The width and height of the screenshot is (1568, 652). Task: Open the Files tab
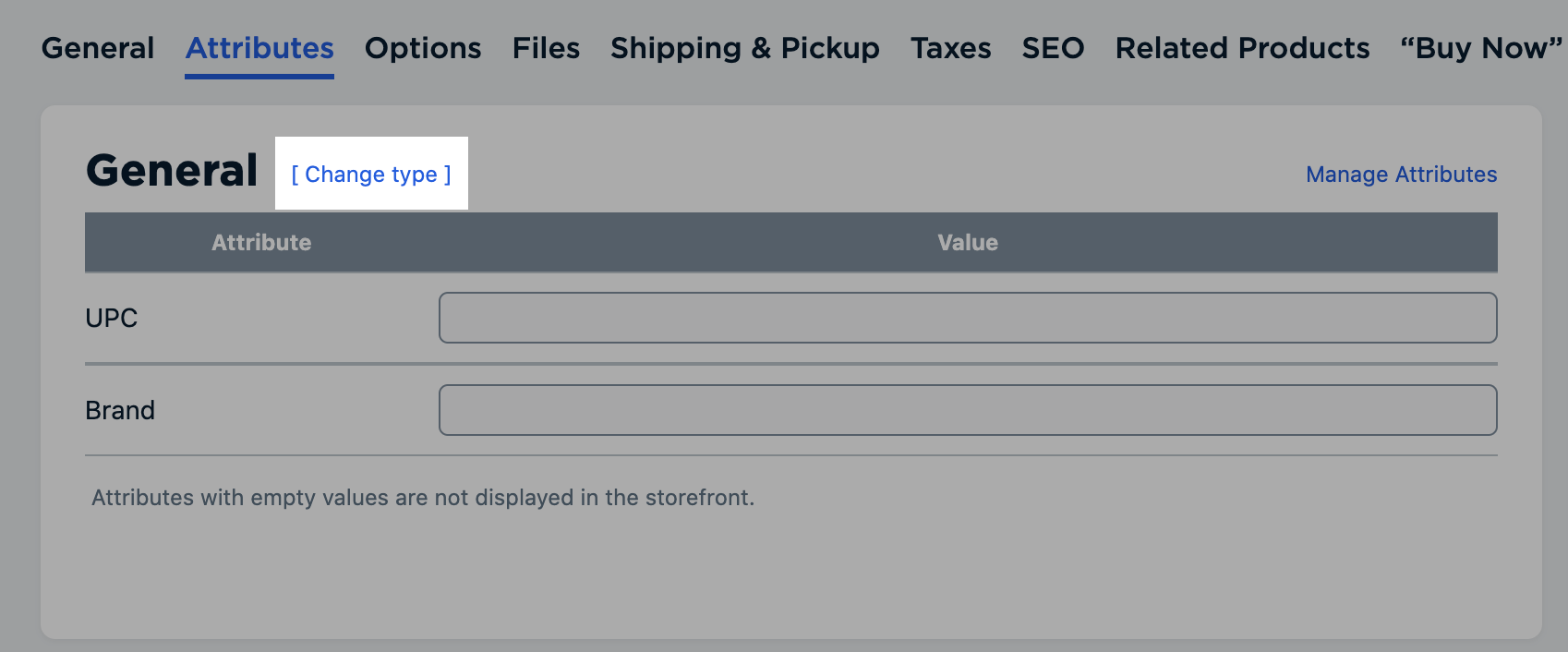[546, 48]
